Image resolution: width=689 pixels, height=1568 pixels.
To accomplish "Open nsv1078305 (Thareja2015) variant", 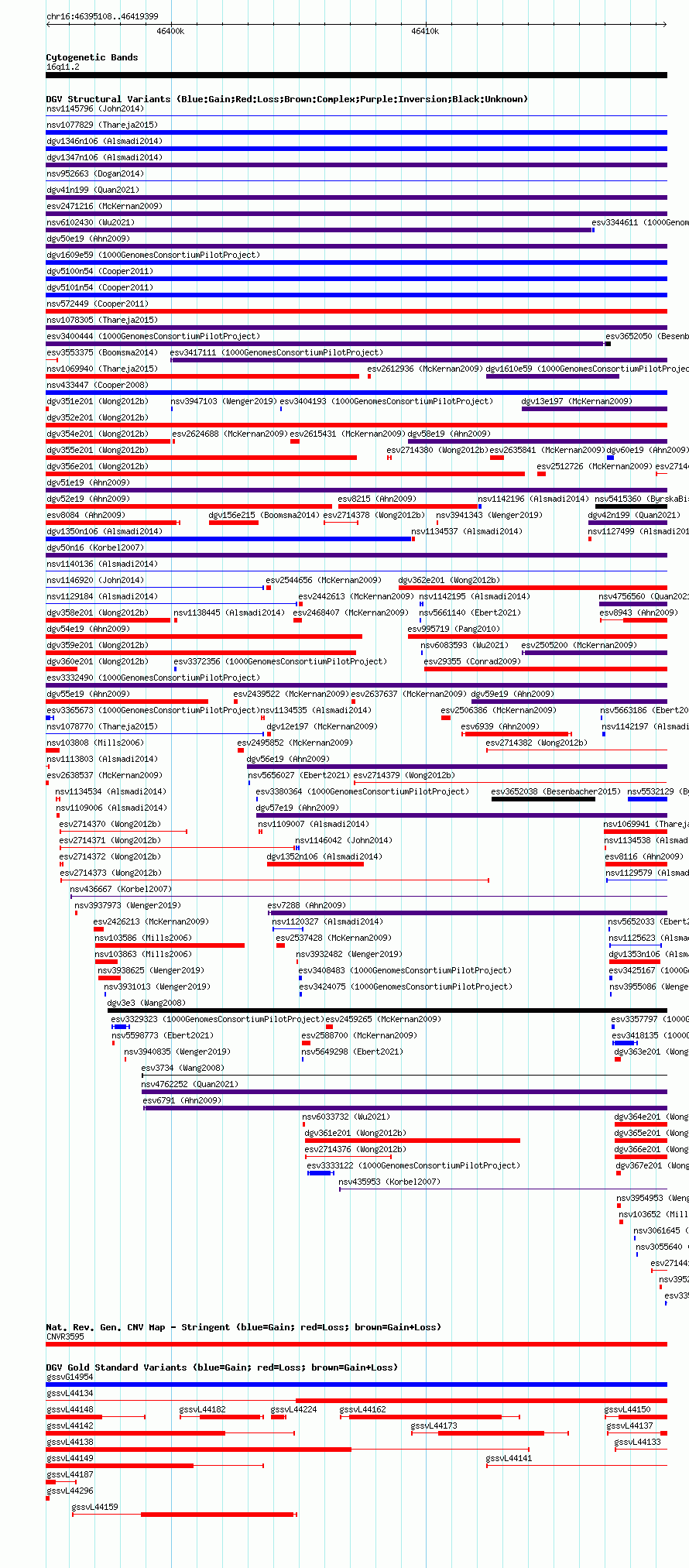I will point(101,320).
